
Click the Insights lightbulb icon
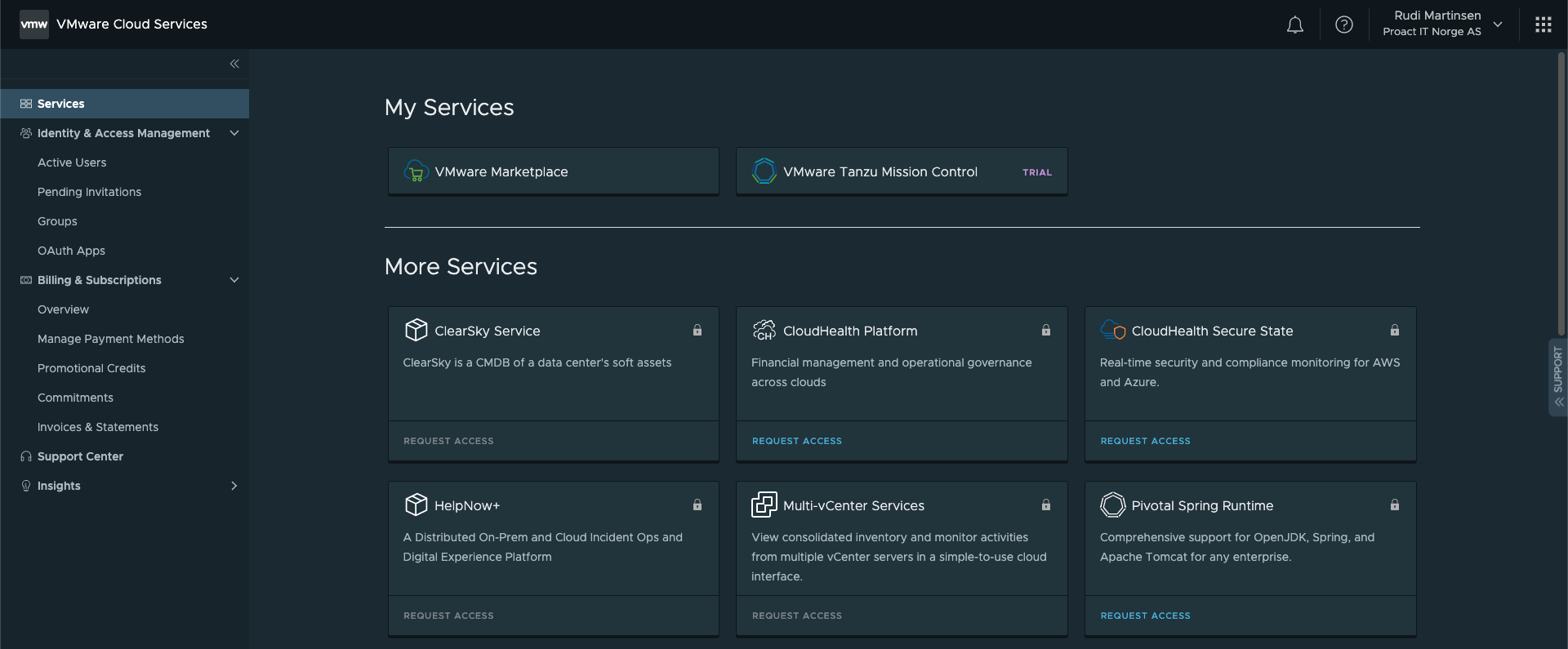coord(26,486)
